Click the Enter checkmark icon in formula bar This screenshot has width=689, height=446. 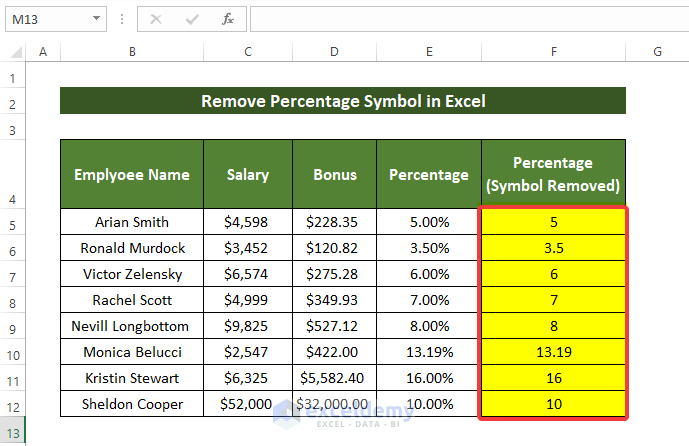[191, 19]
